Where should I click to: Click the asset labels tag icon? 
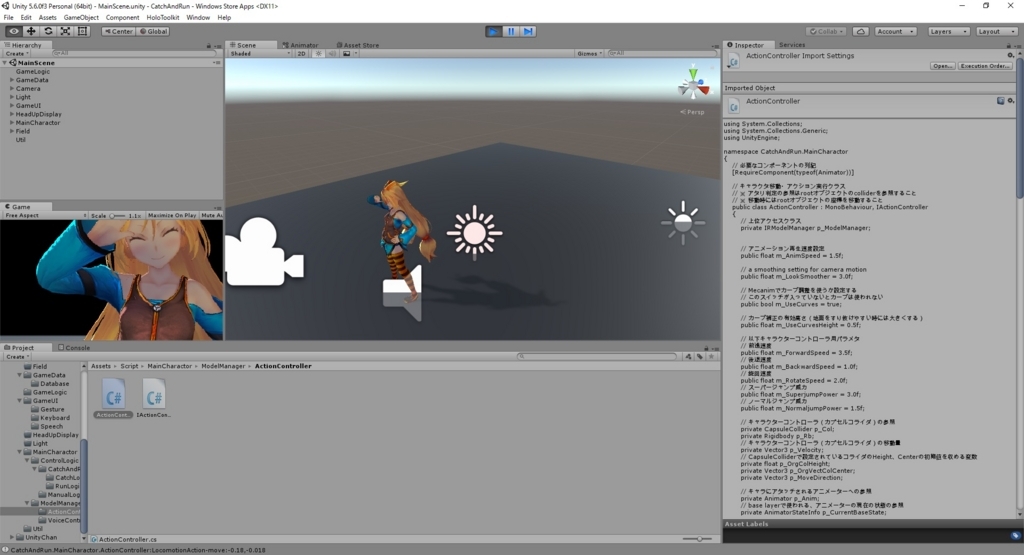[1015, 535]
